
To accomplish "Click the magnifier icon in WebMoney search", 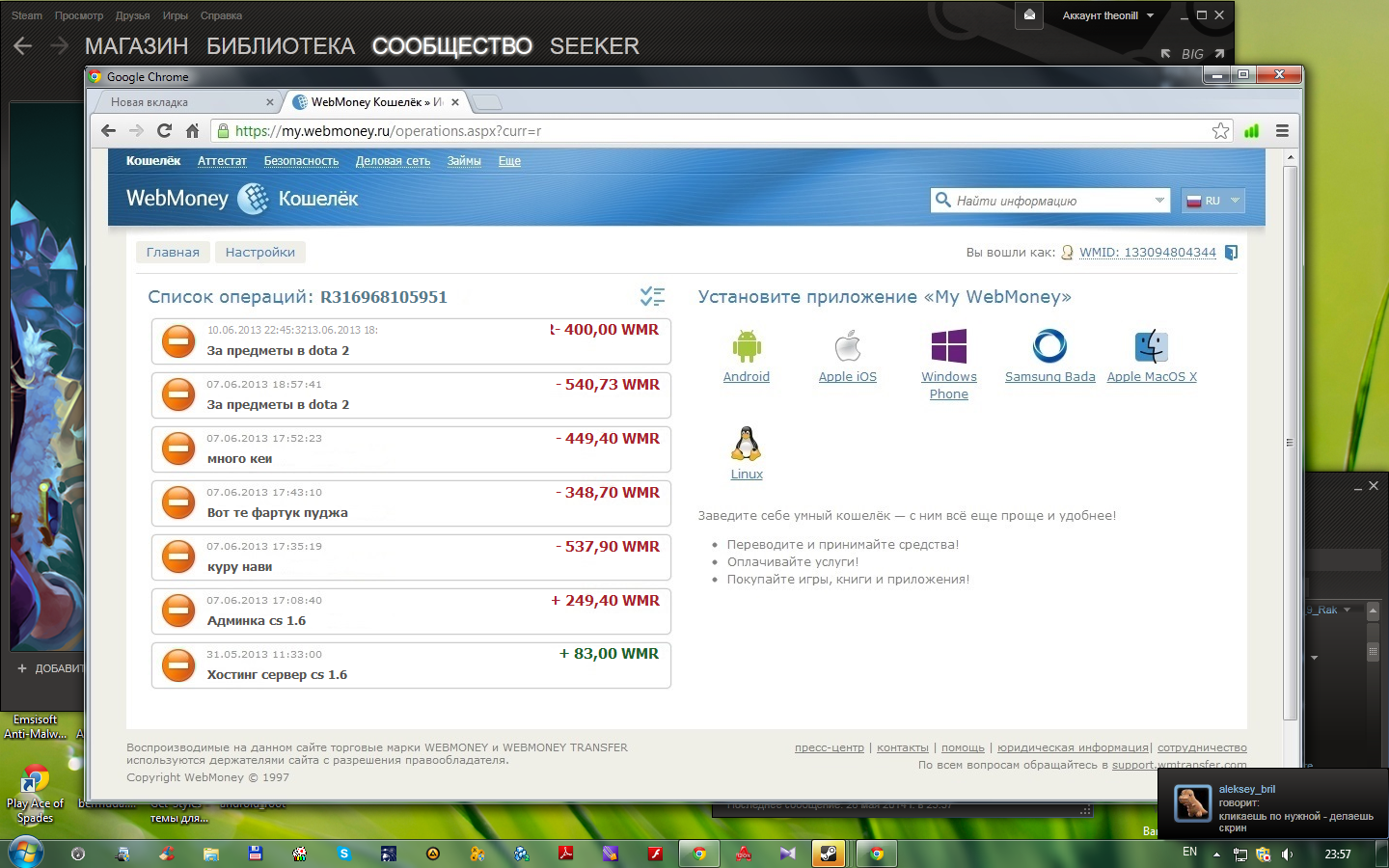I will pyautogui.click(x=942, y=200).
